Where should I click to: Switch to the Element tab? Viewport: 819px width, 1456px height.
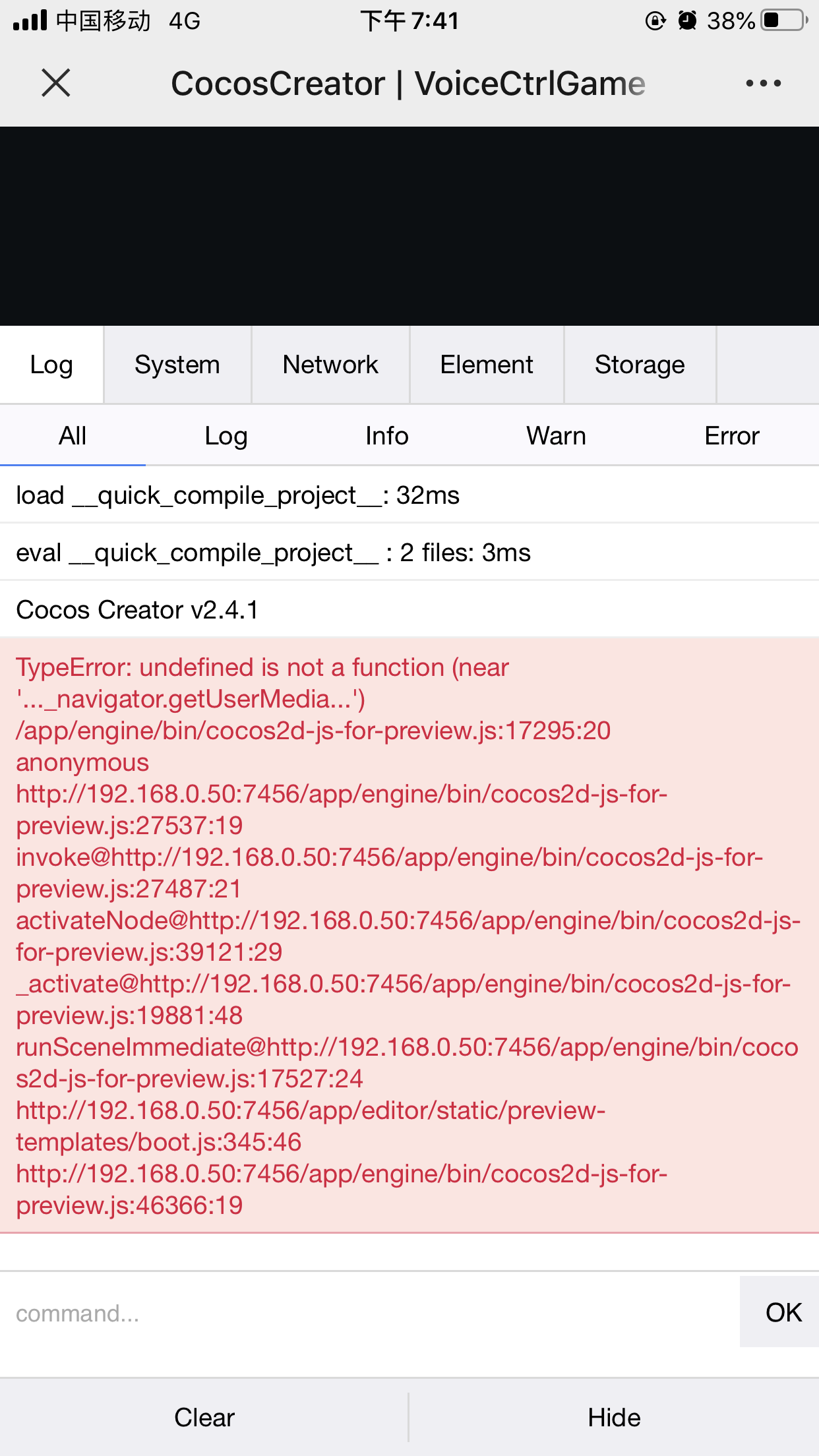click(487, 365)
